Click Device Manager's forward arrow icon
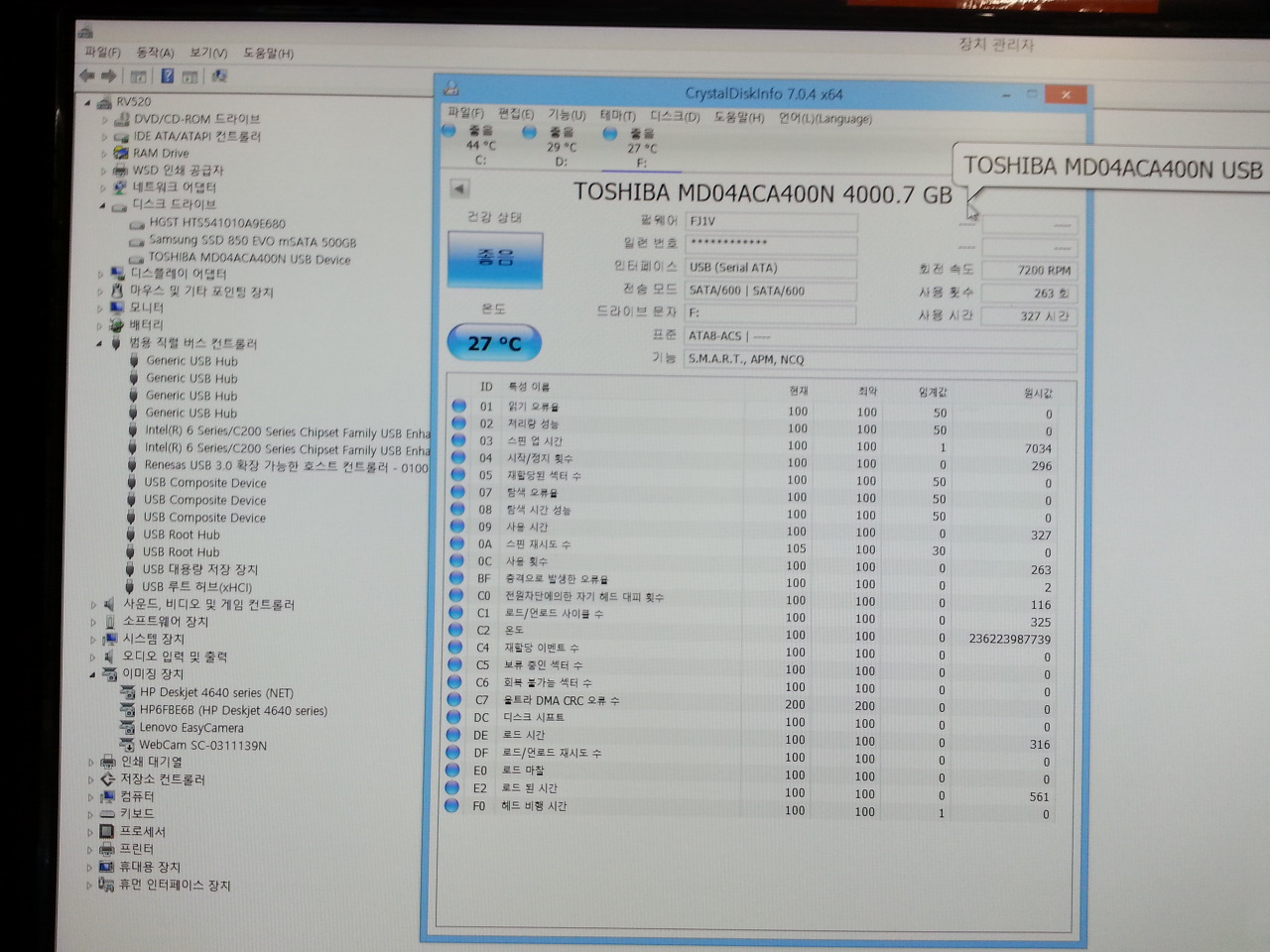1270x952 pixels. (108, 76)
